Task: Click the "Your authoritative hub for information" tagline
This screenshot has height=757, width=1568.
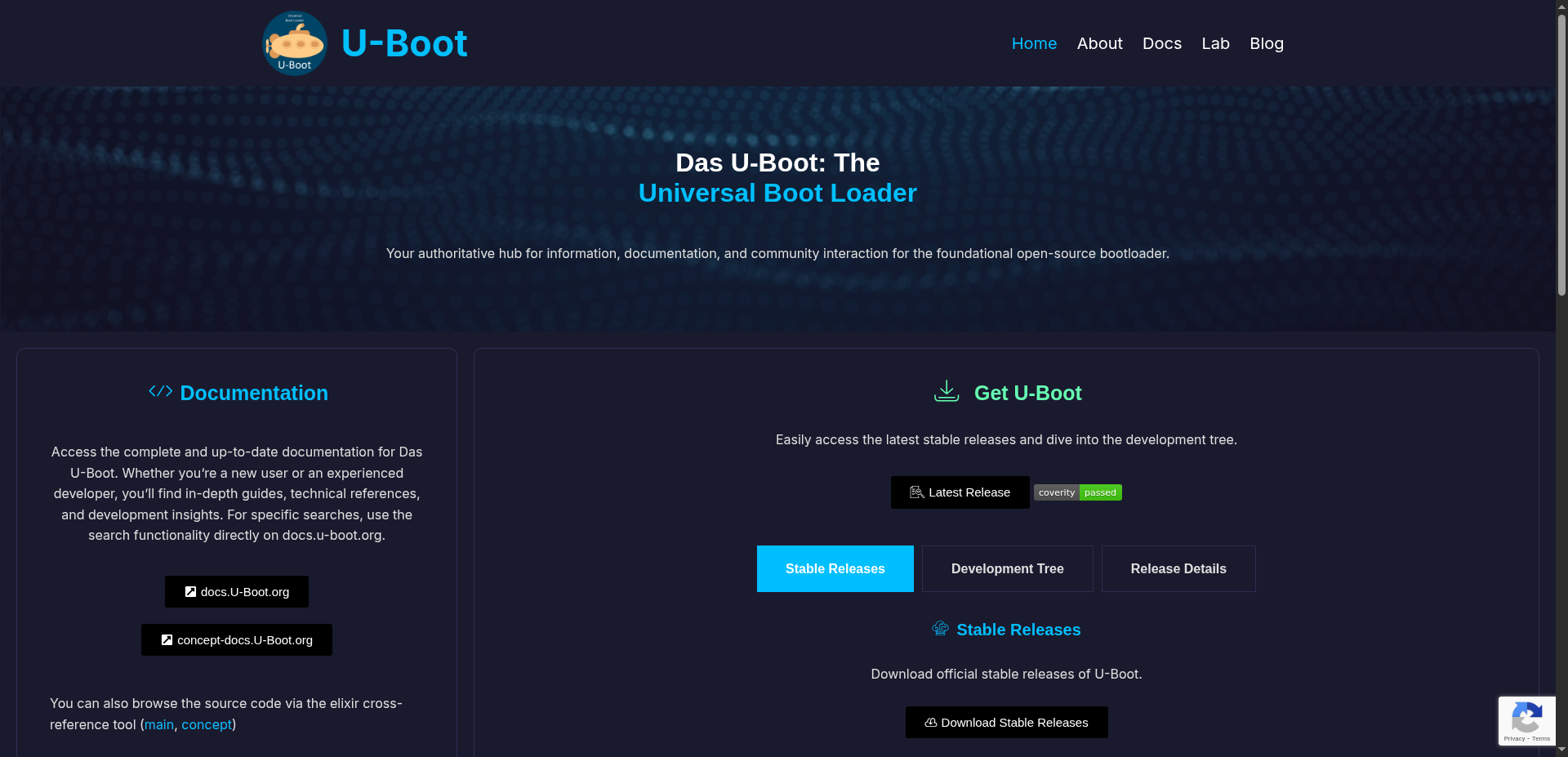Action: 777,253
